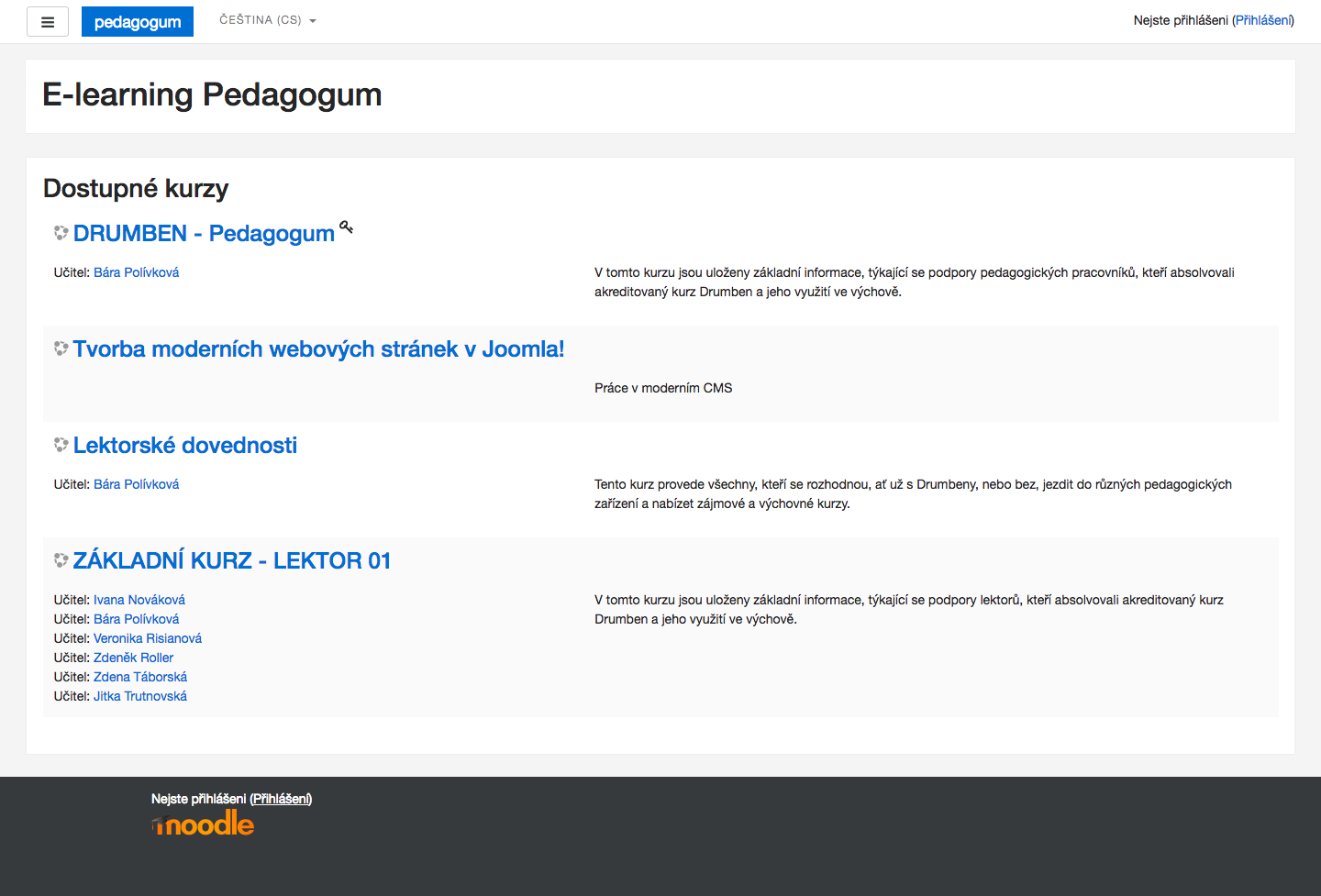Screen dimensions: 1321x896
Task: Click the pedagogum home button
Action: coord(138,22)
